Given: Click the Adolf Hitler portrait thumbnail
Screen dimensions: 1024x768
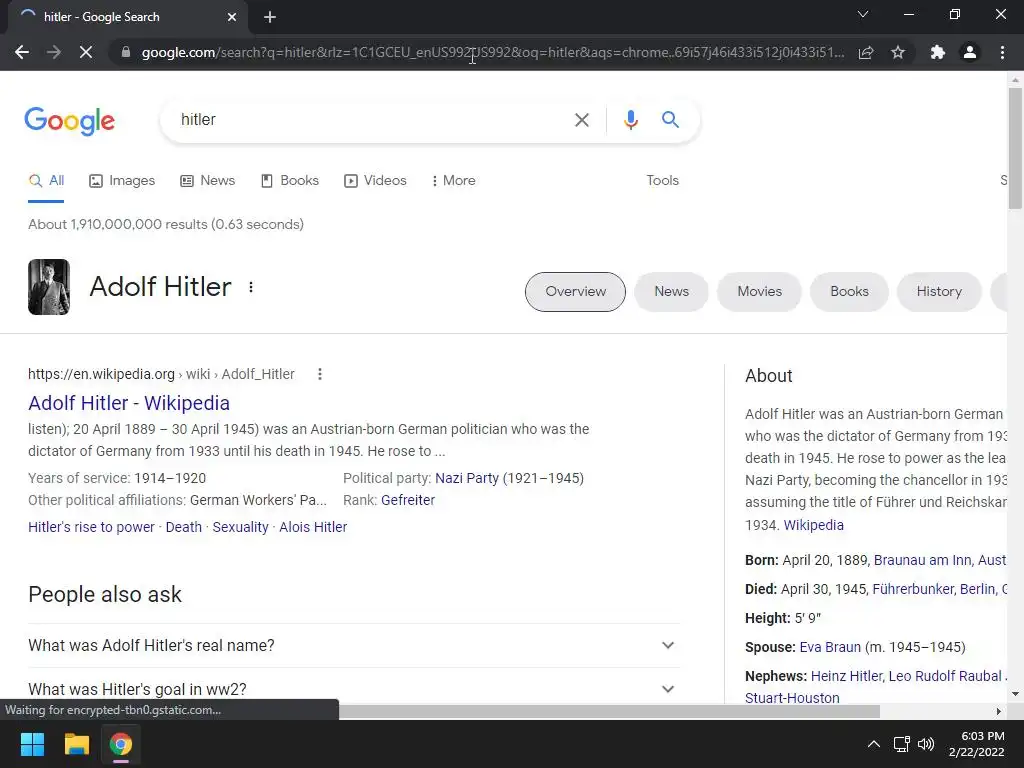Looking at the screenshot, I should pos(49,287).
